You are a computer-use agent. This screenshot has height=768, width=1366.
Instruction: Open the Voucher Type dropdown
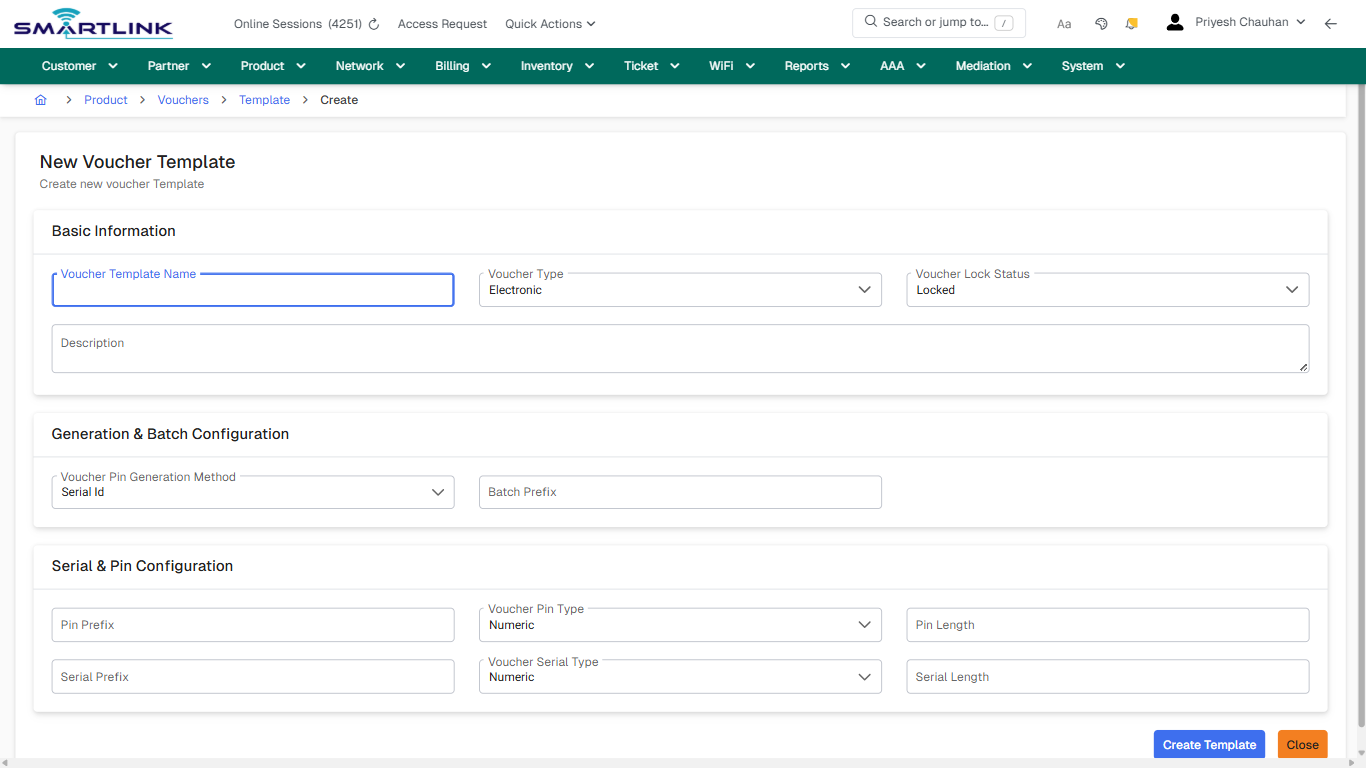point(864,289)
